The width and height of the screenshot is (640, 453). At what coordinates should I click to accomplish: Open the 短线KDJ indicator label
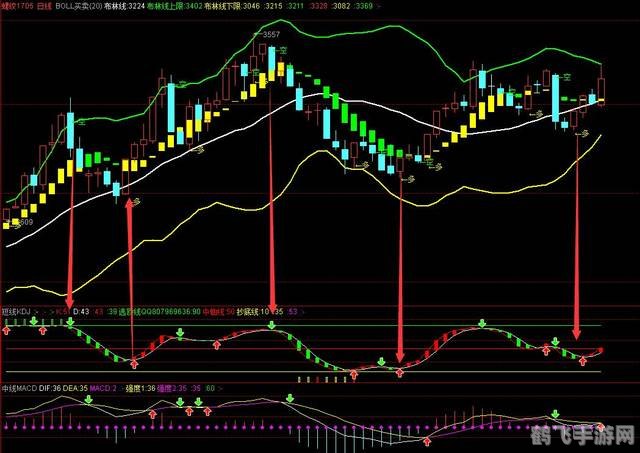(x=18, y=311)
